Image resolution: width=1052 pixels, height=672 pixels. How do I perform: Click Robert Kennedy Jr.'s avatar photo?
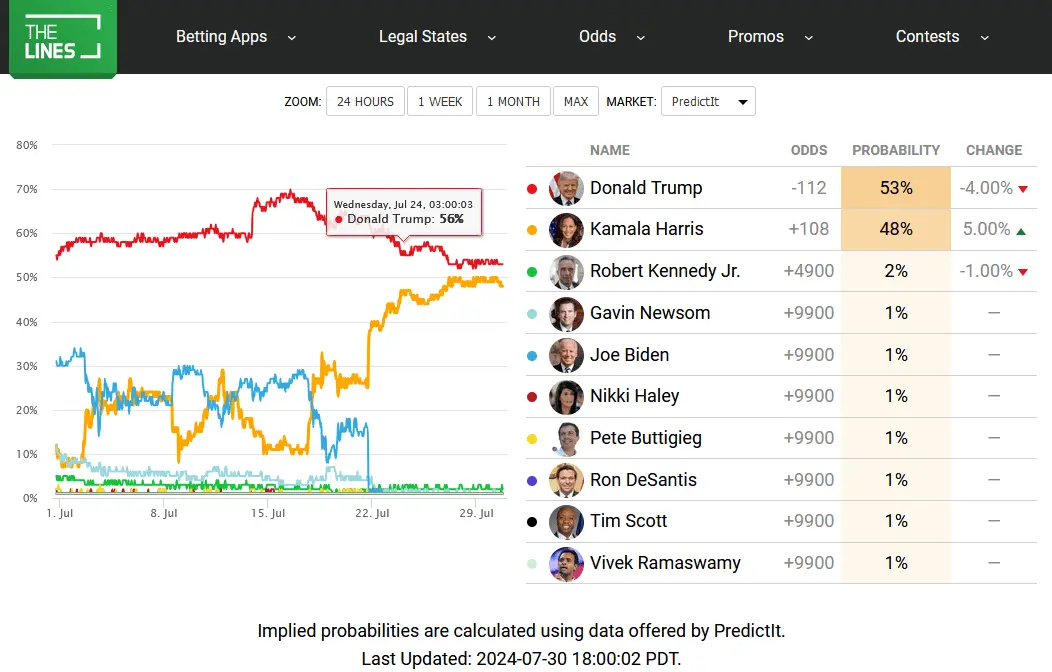point(566,271)
